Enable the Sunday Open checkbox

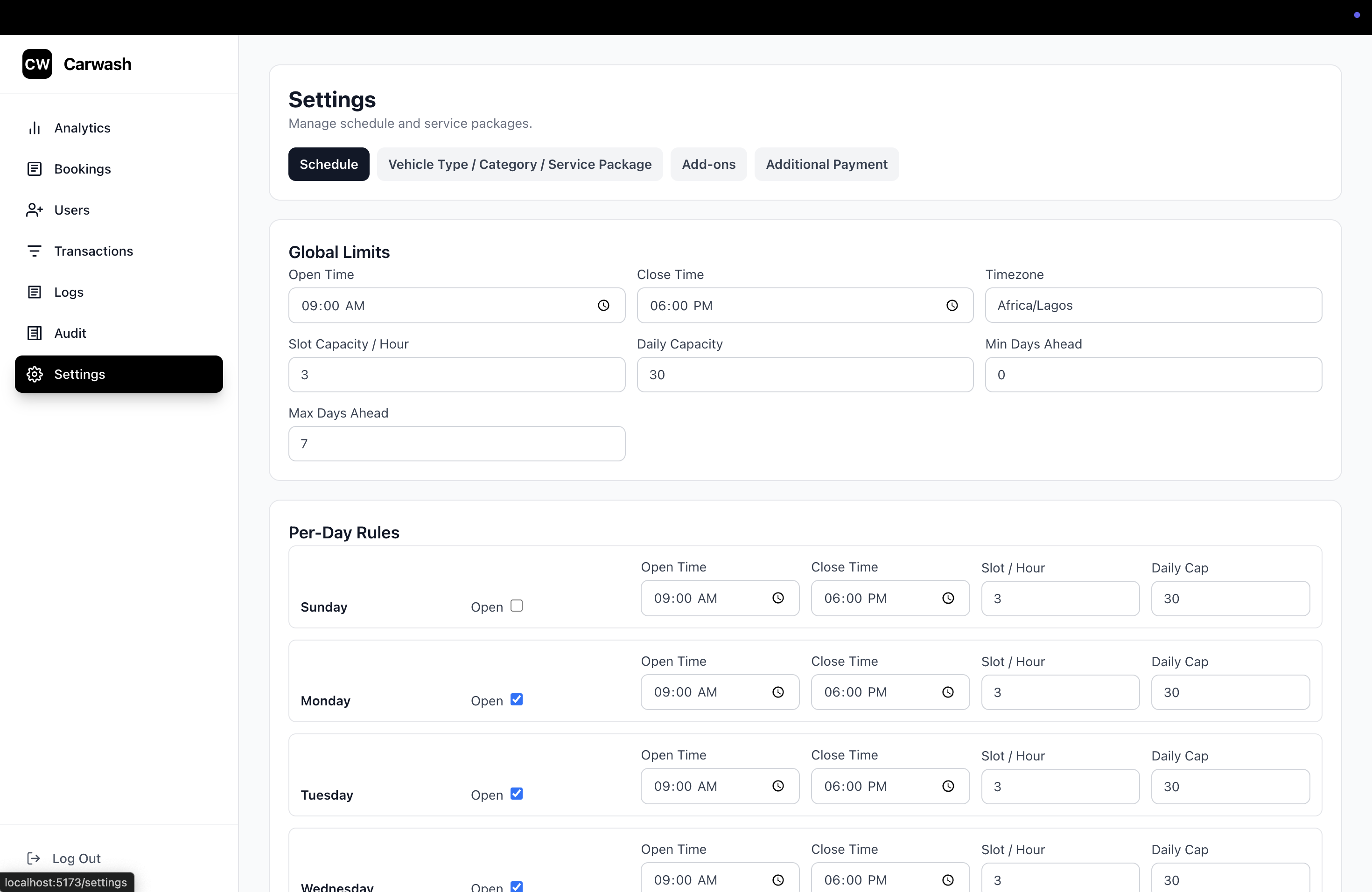tap(517, 606)
